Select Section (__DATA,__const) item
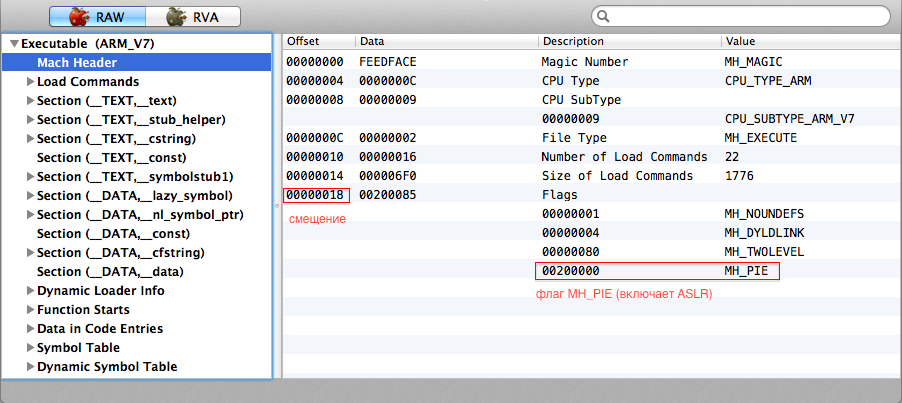 [113, 233]
